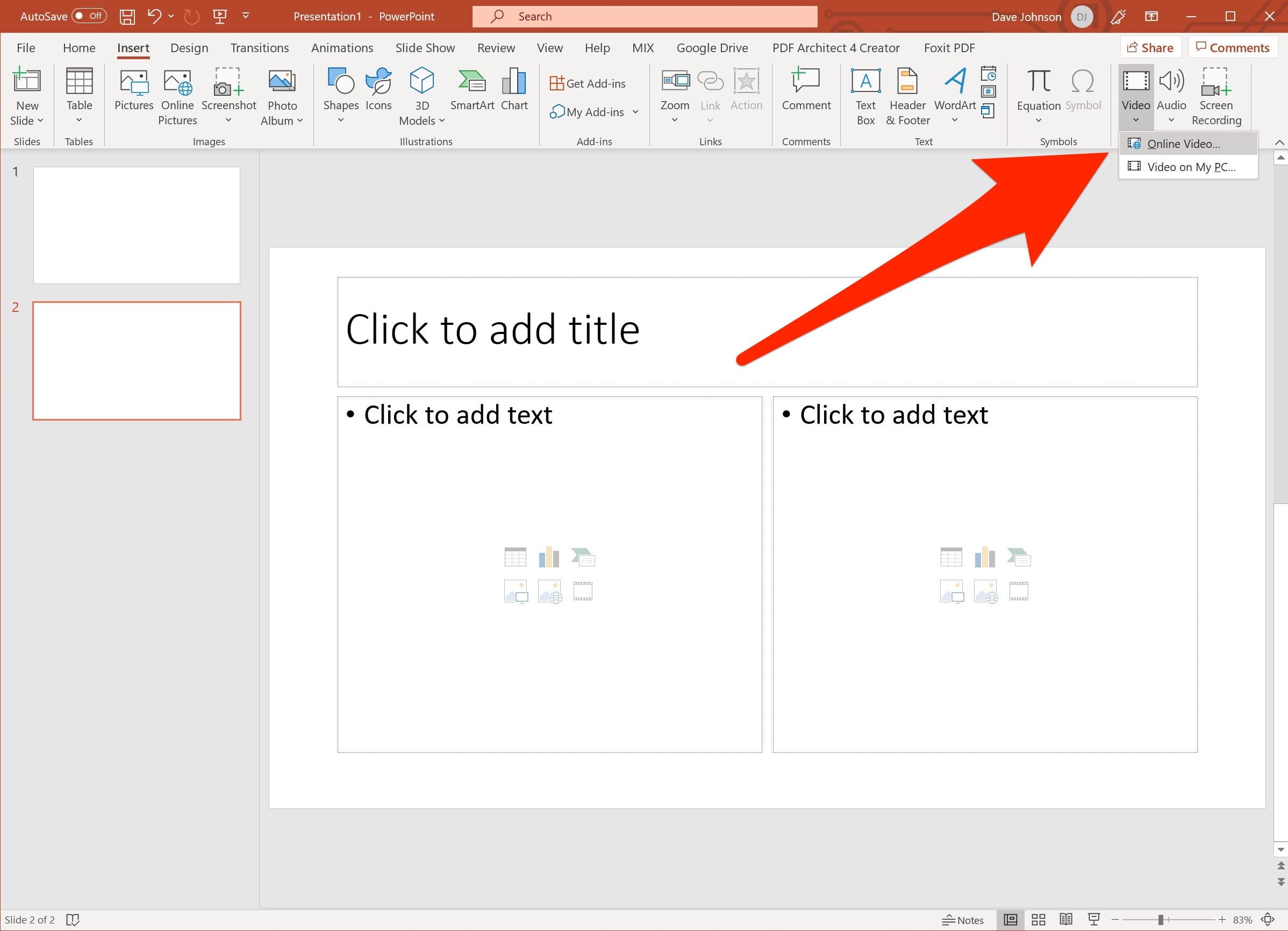1288x931 pixels.
Task: Show the Notes pane
Action: pyautogui.click(x=963, y=920)
